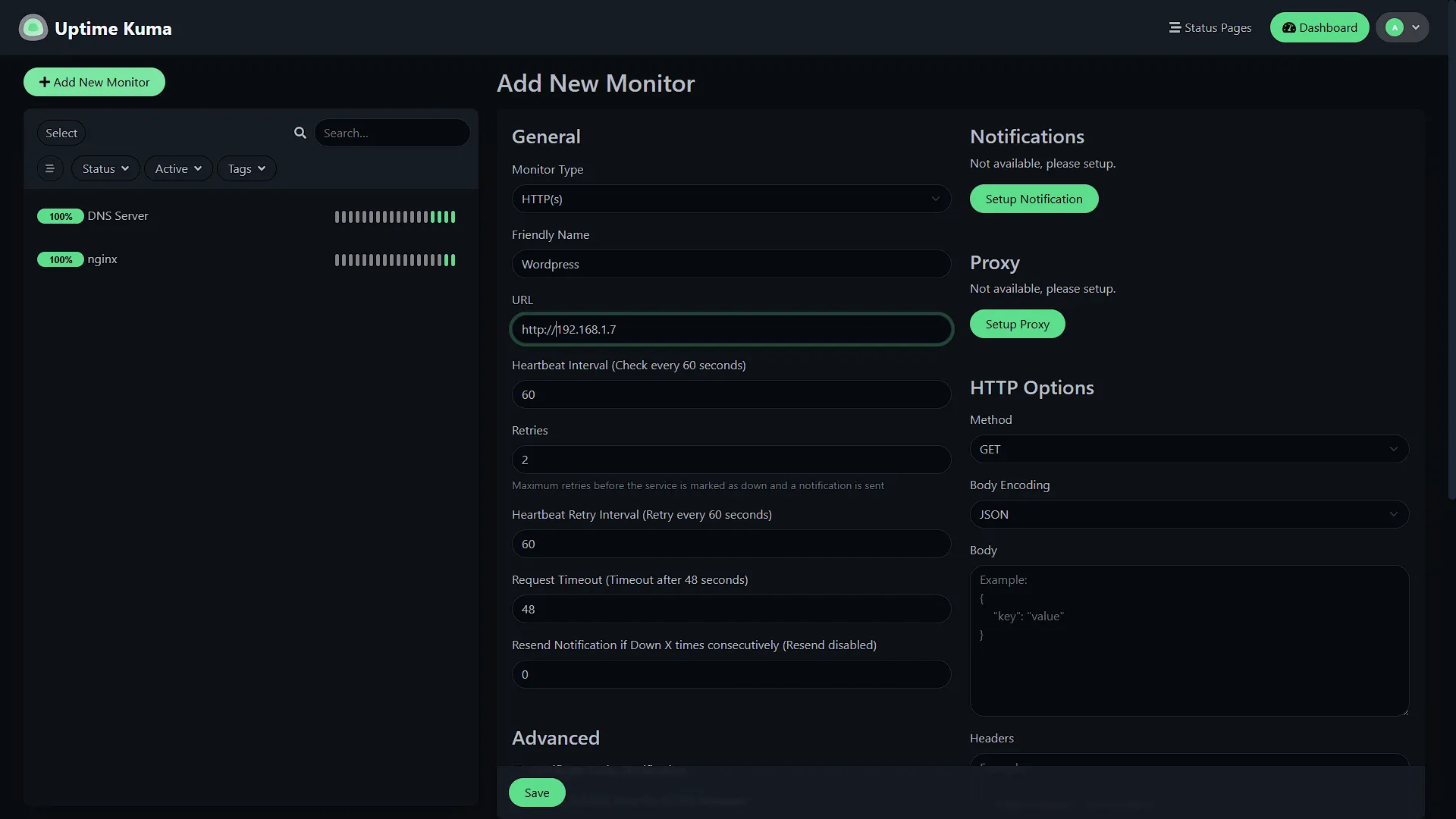Click the 100% badge for nginx
Image resolution: width=1456 pixels, height=819 pixels.
coord(61,259)
